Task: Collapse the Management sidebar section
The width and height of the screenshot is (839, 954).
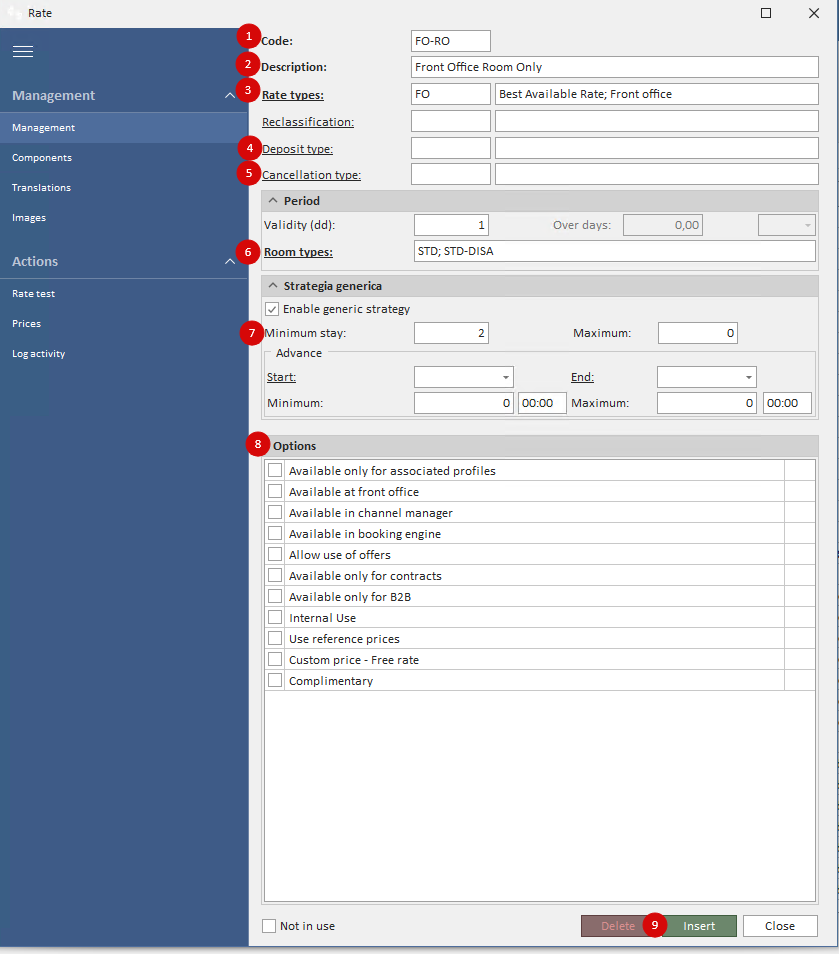Action: click(x=229, y=96)
